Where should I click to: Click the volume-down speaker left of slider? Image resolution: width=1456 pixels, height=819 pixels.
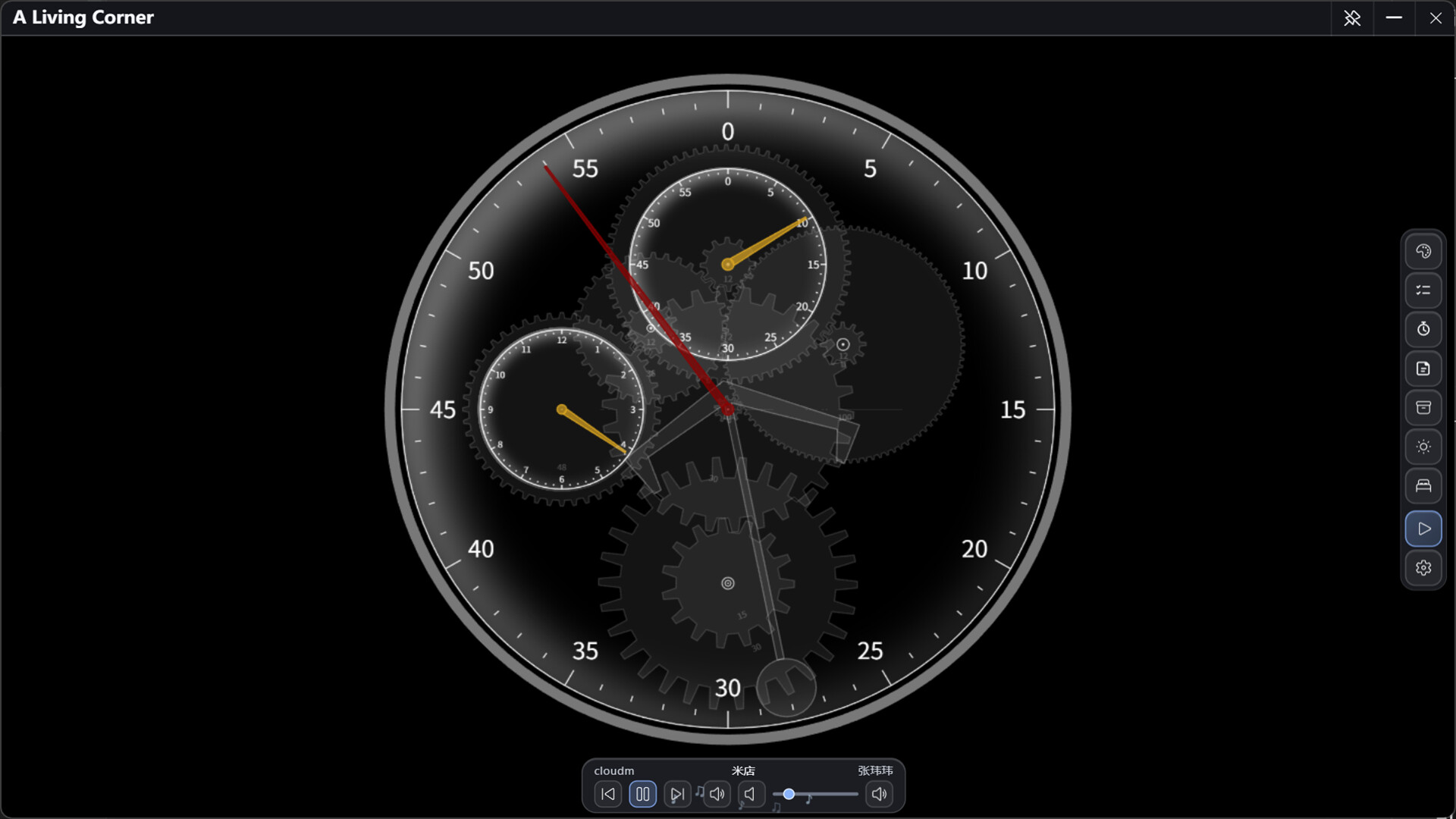[x=751, y=794]
